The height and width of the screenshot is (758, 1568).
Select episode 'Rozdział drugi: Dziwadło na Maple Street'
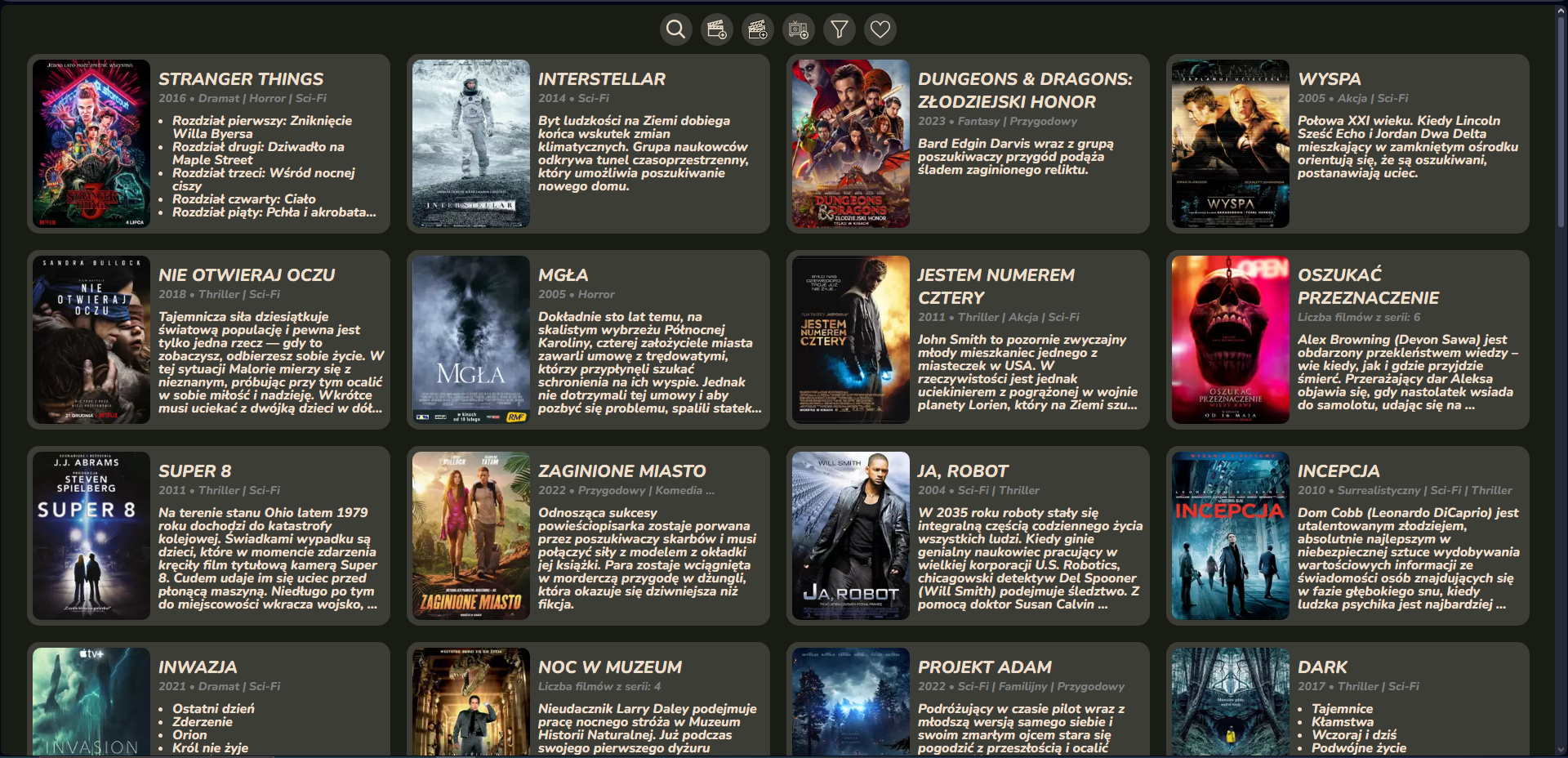(258, 154)
